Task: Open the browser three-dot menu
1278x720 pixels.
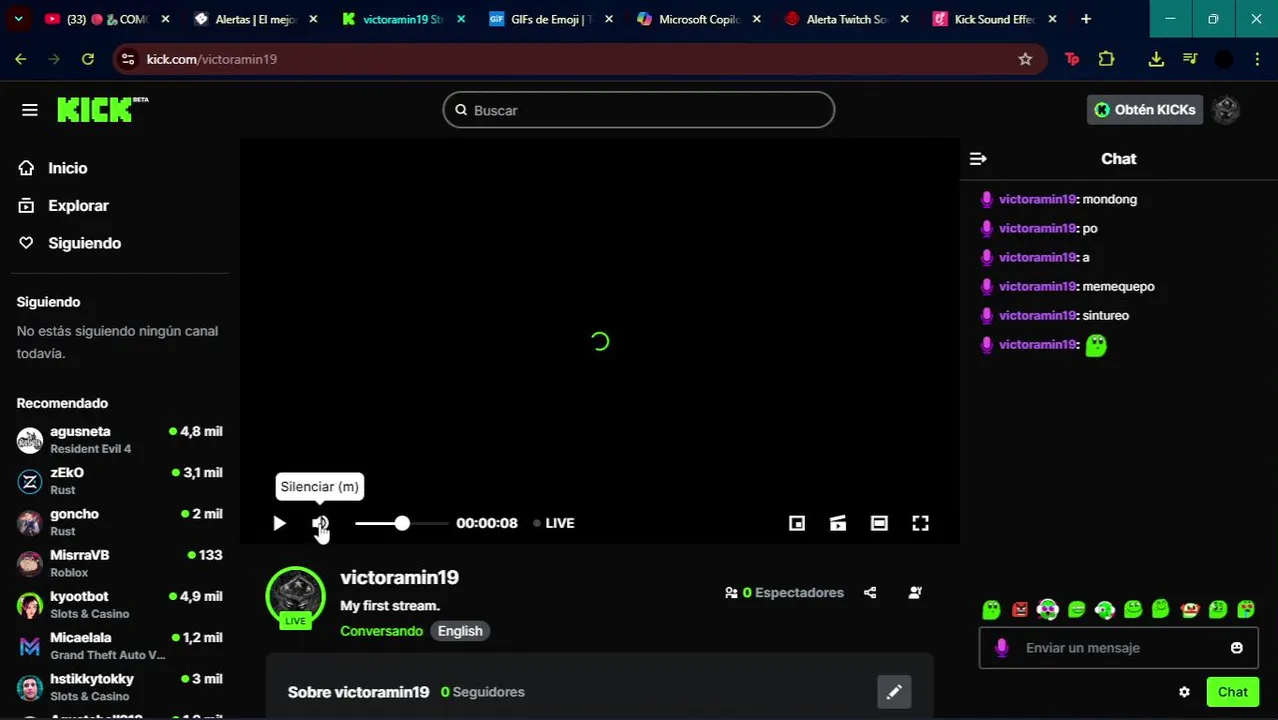Action: coord(1256,59)
